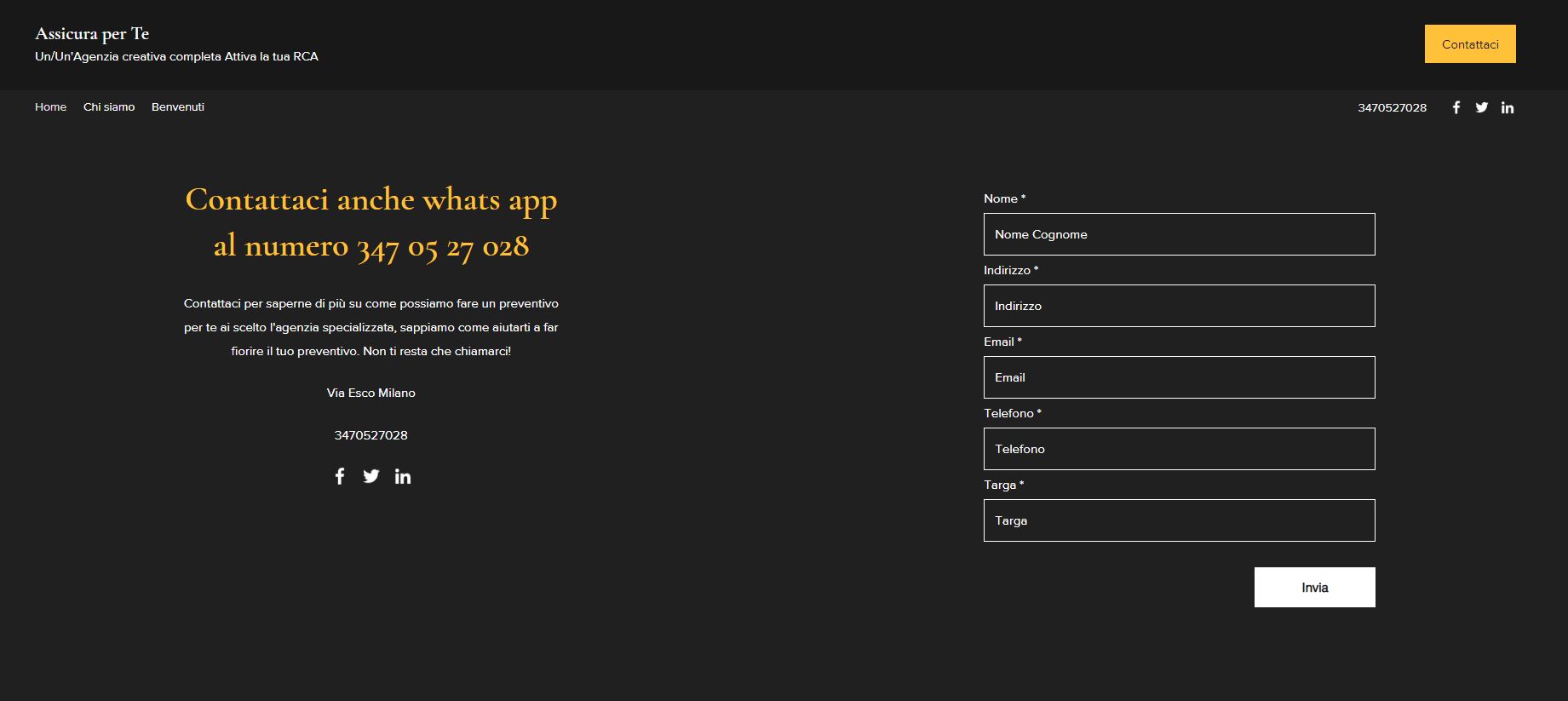Click phone number below Via Esco Milano

point(370,435)
